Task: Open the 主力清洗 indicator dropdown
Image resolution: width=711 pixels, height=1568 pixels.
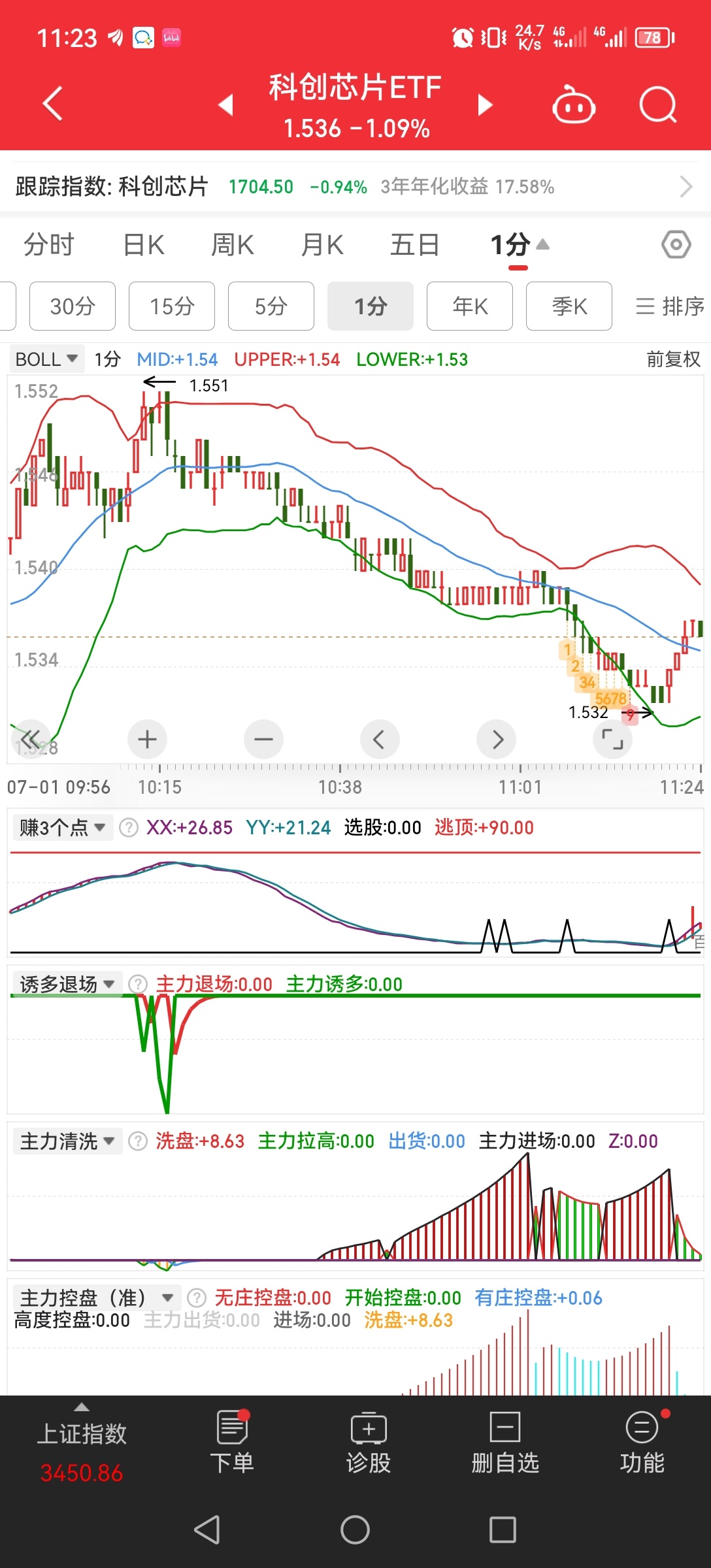Action: tap(67, 1141)
